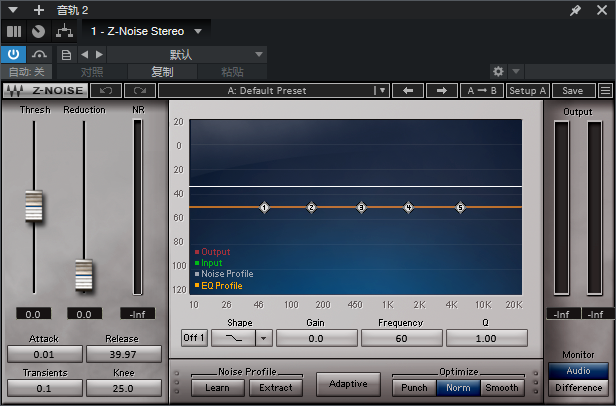Click the Transients value 0.1
The height and width of the screenshot is (406, 616).
pyautogui.click(x=44, y=388)
